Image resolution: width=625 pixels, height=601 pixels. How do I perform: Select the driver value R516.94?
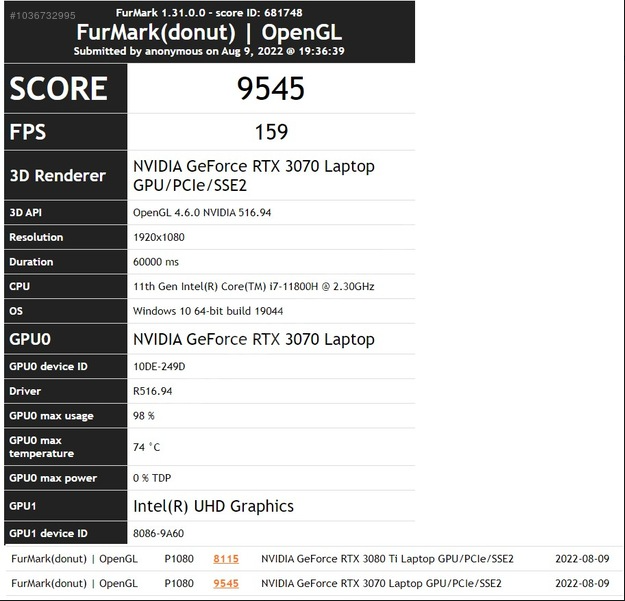[153, 391]
